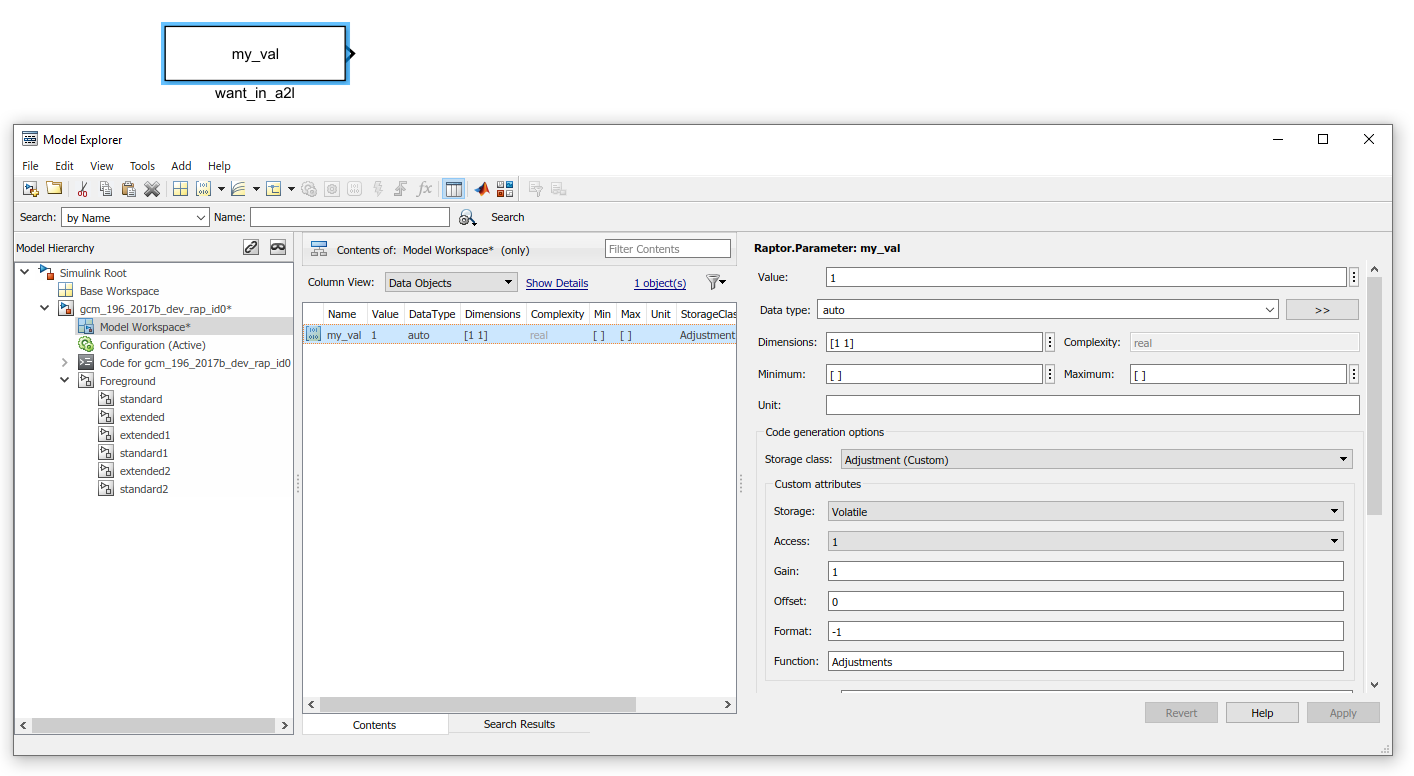
Task: Open the Search by Name dropdown
Action: tap(135, 217)
